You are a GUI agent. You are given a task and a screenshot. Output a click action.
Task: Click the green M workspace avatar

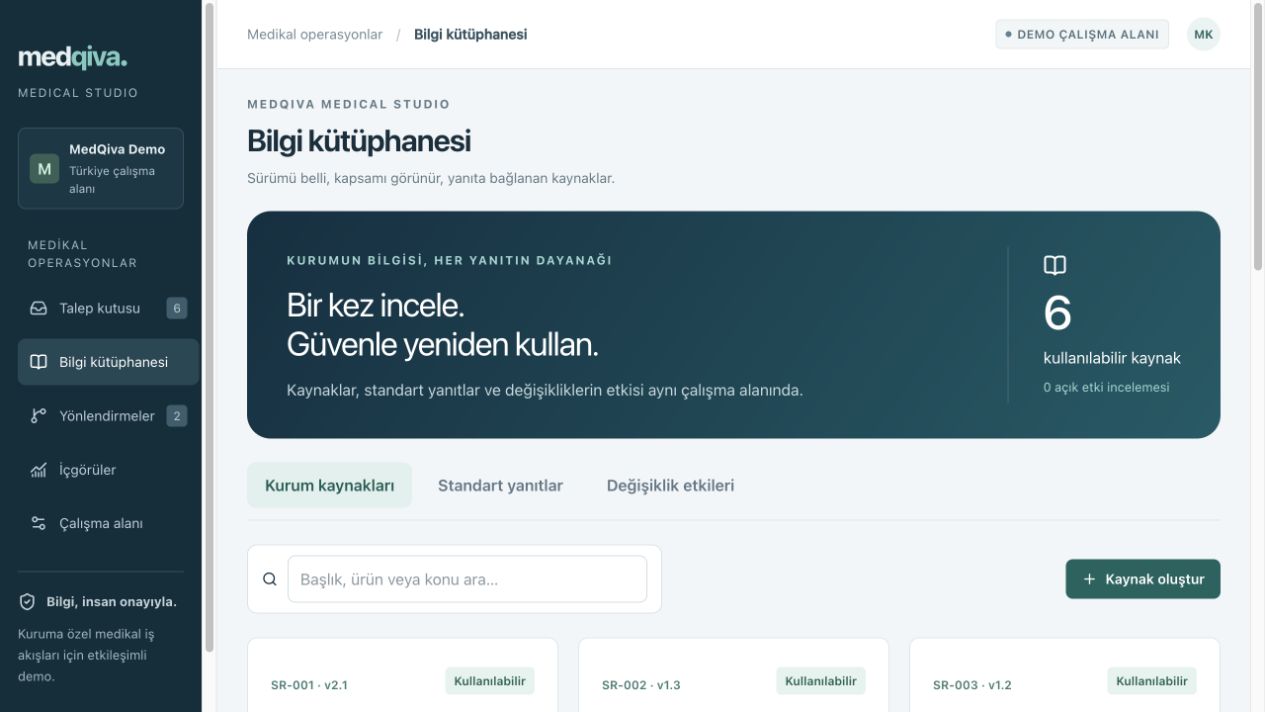44,169
